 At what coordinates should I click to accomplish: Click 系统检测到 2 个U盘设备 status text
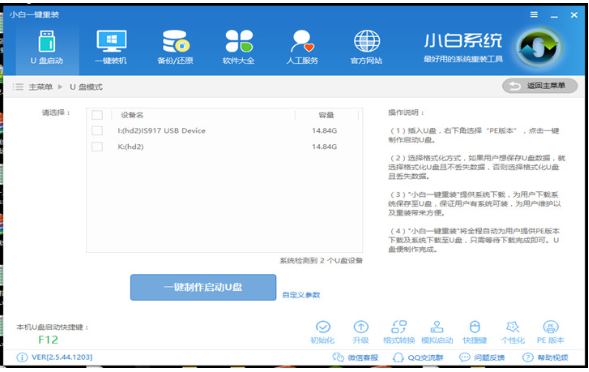(321, 260)
